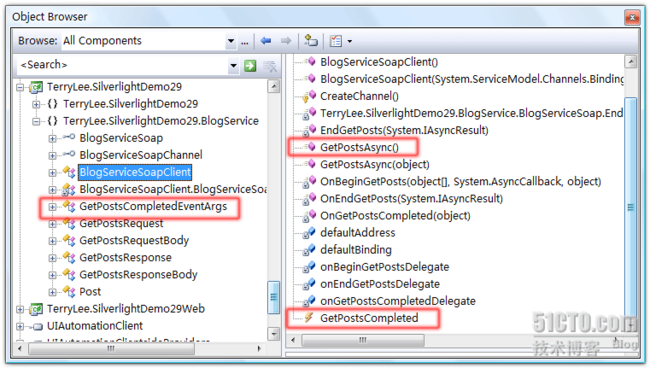Expand the BlogServiceSoap interface node
The image size is (650, 368).
pyautogui.click(x=52, y=138)
